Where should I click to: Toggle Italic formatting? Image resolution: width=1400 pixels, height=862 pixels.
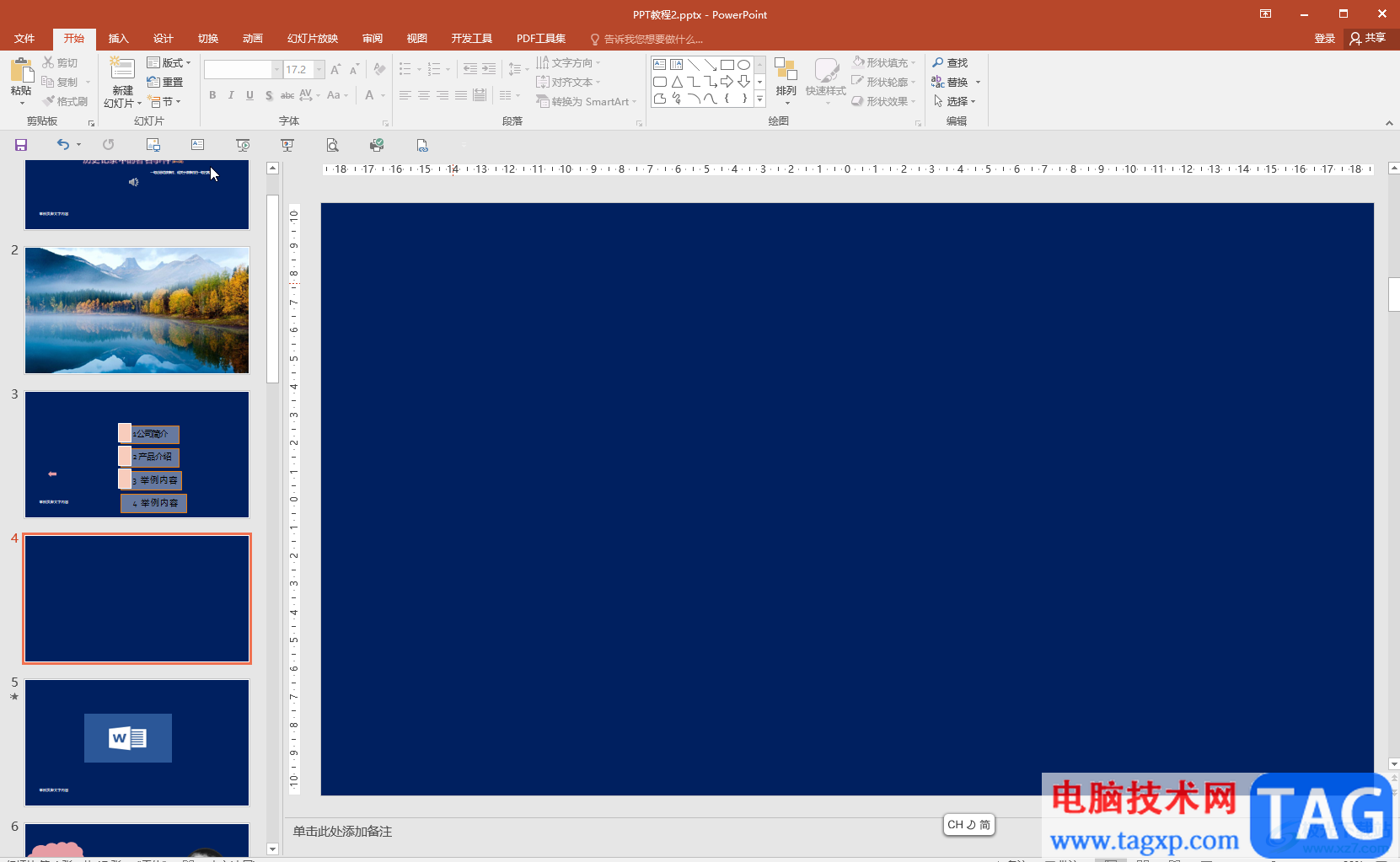(x=231, y=95)
